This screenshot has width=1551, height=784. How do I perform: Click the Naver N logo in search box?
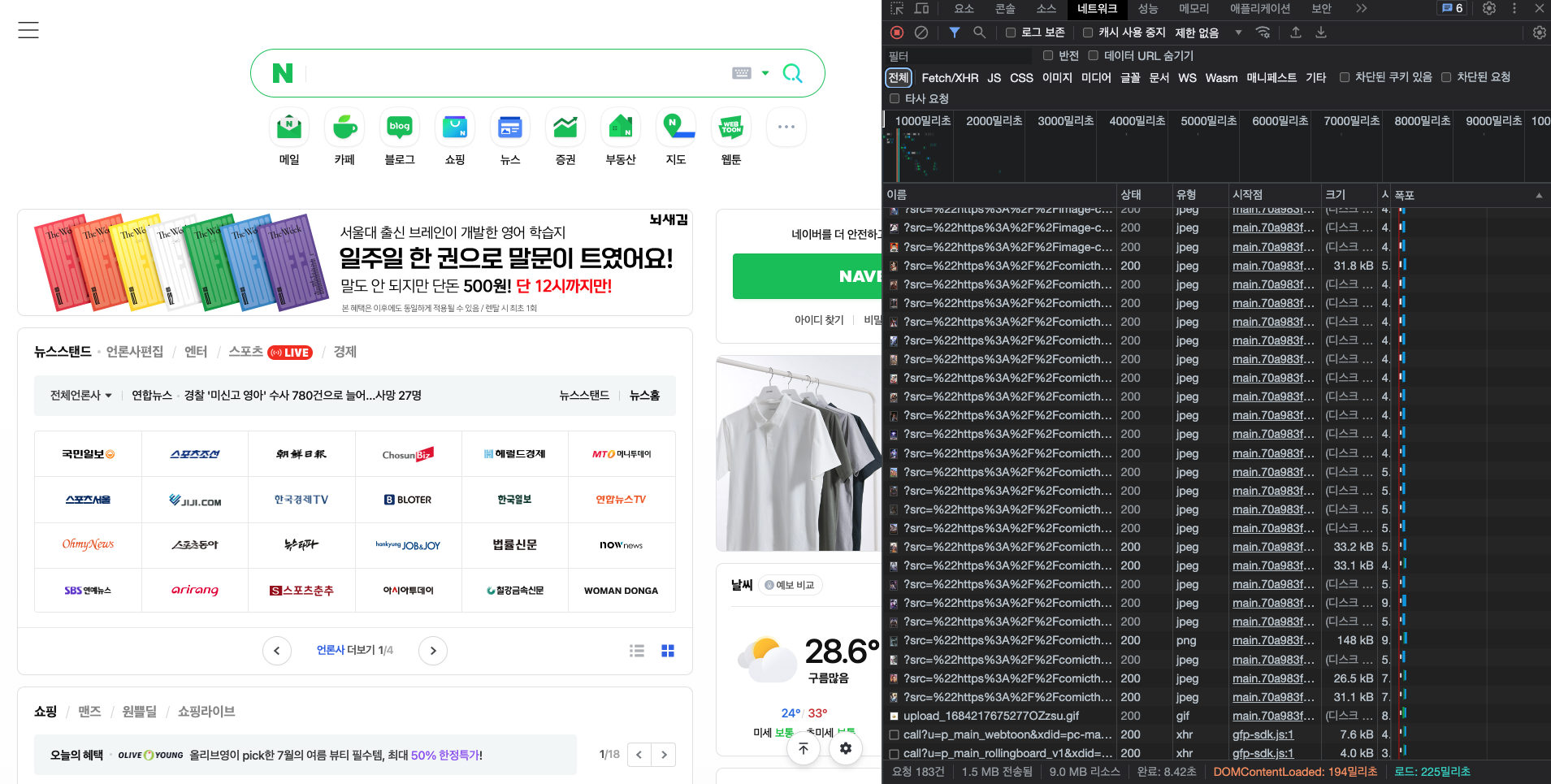tap(282, 73)
